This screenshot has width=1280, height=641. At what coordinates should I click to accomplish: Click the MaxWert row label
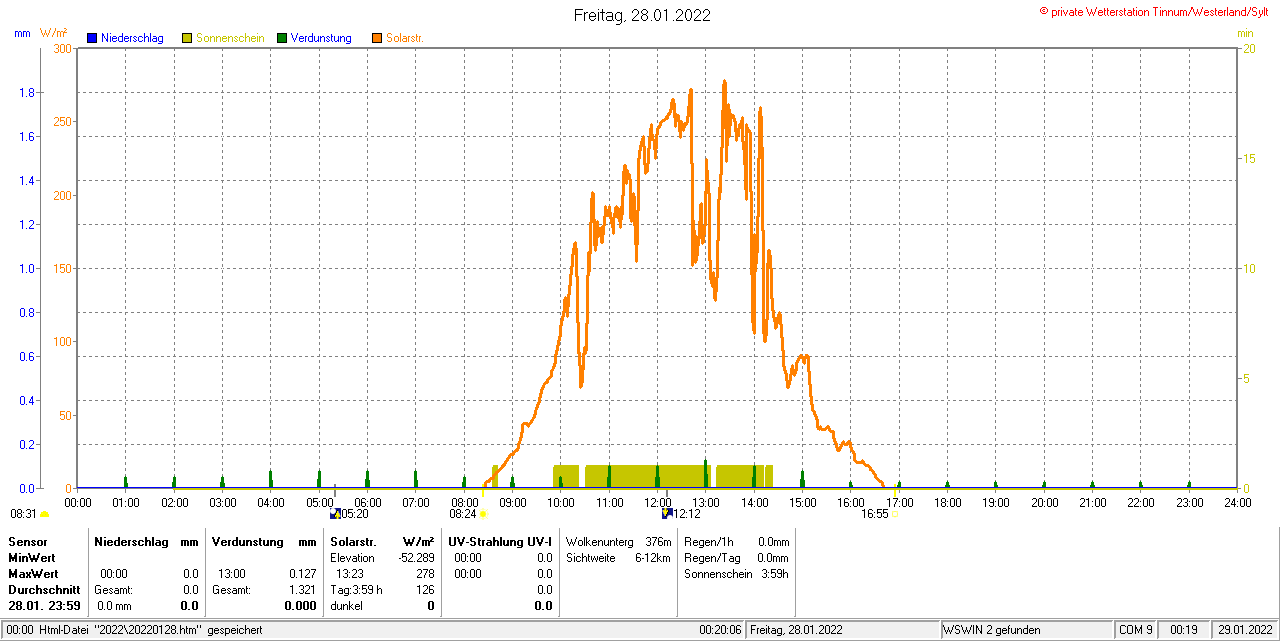point(33,574)
